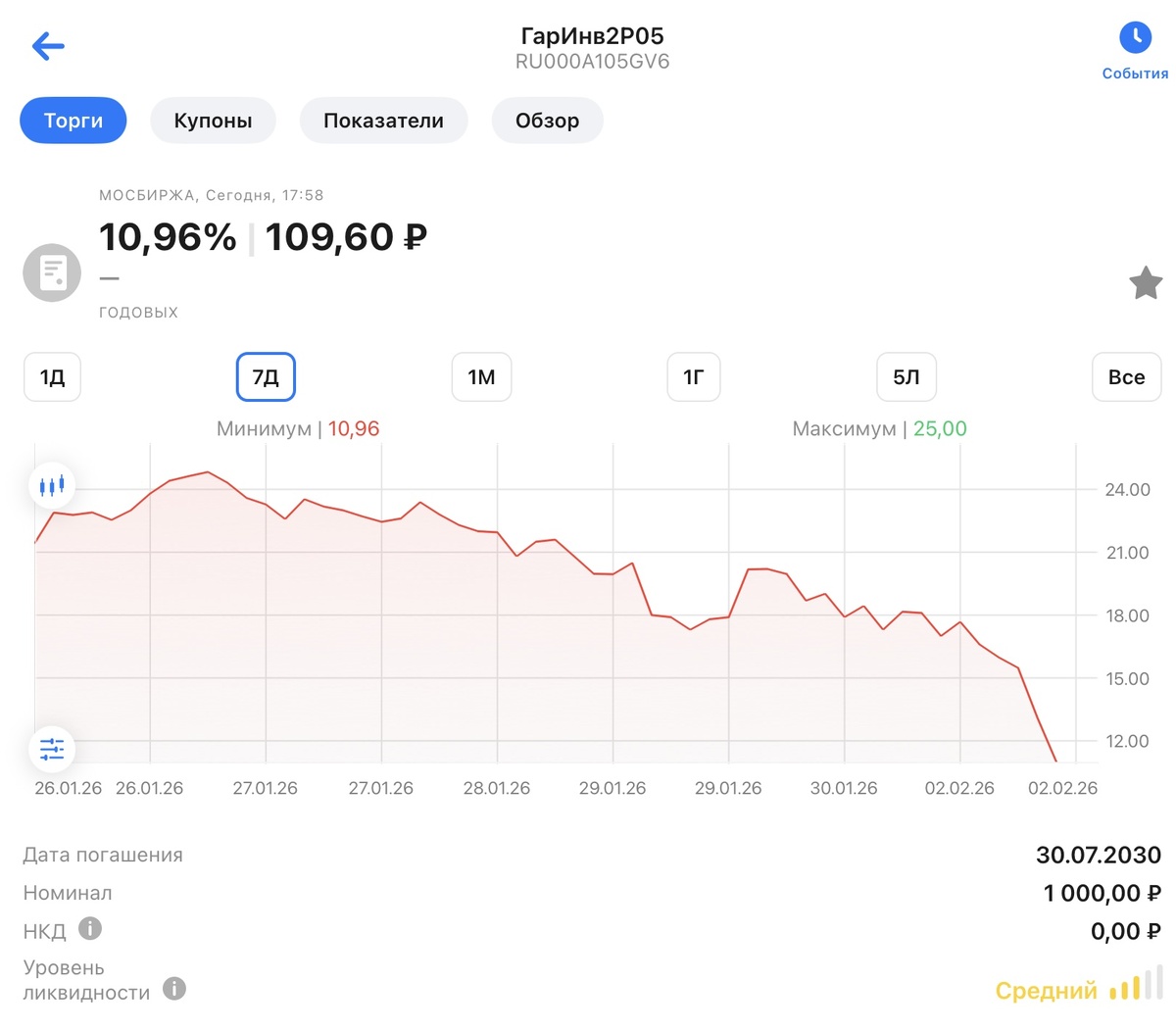Tap the 109,60 ₽ price
1176x1031 pixels.
pos(346,237)
